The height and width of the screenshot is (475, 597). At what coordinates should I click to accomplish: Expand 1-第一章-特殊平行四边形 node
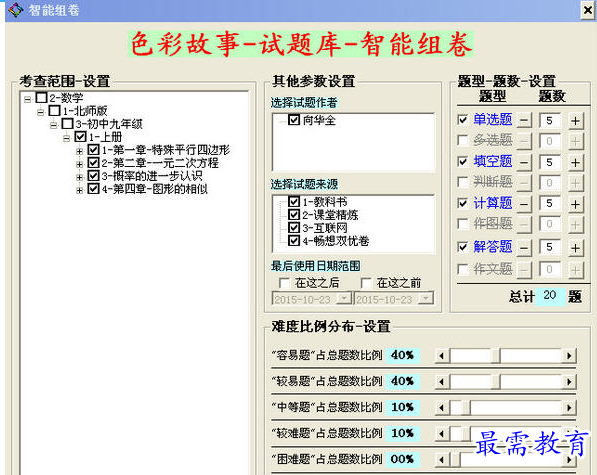[79, 151]
